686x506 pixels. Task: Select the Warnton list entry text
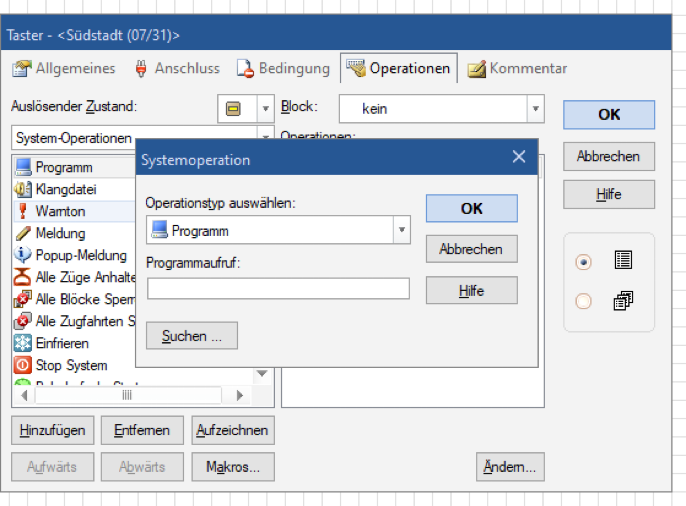pos(60,211)
